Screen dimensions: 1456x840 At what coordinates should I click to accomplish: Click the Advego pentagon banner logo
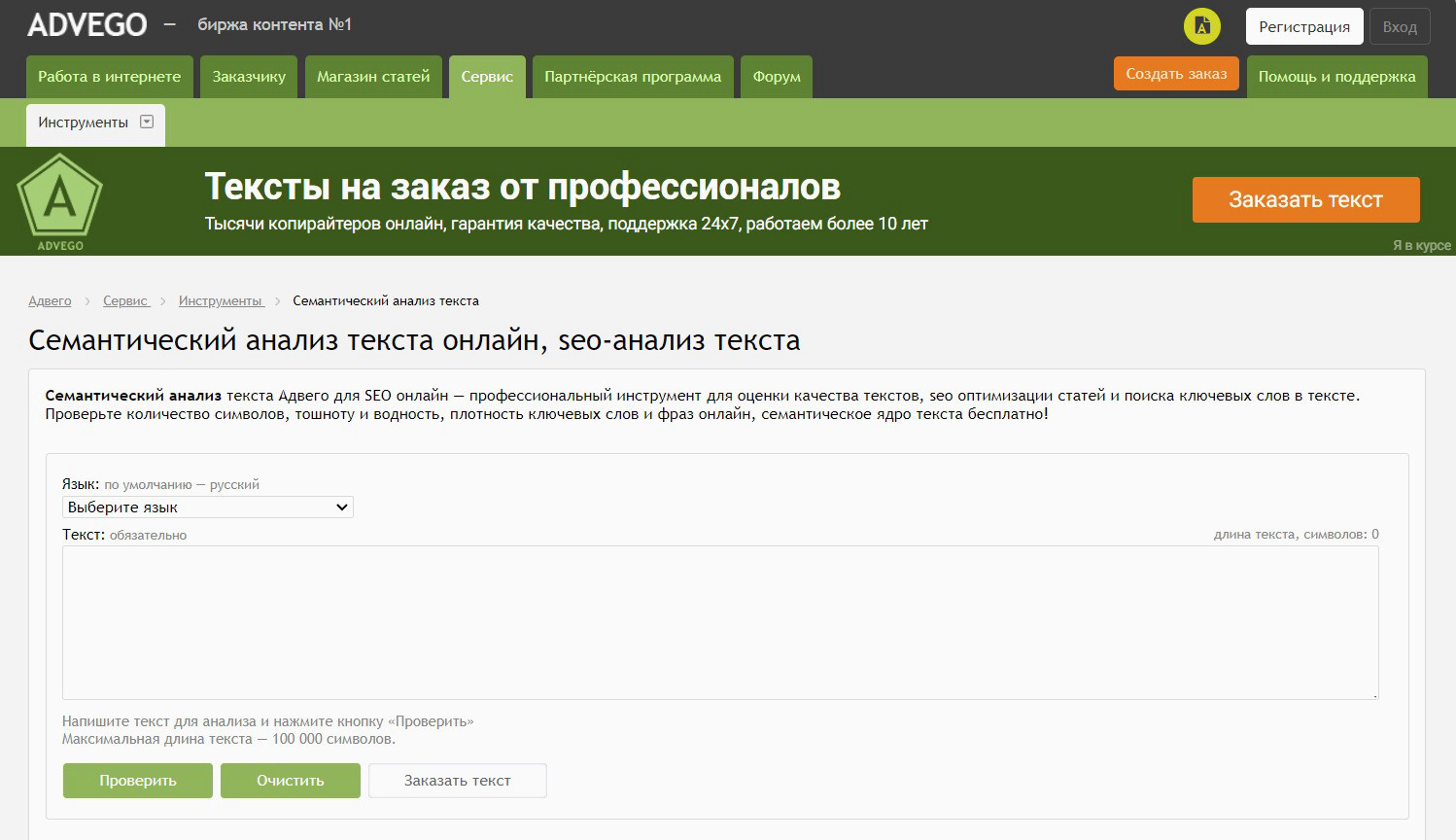(59, 201)
